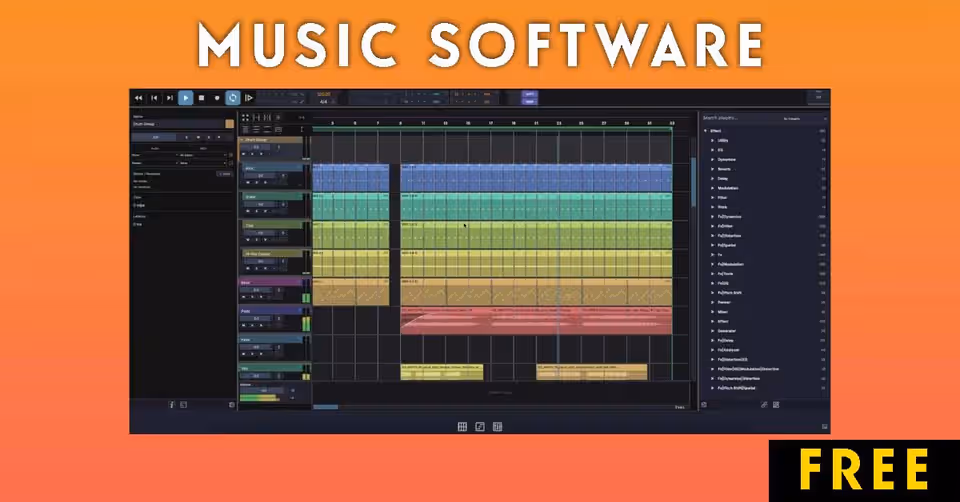This screenshot has width=960, height=502.
Task: Click the horizontal scrollbar thumb under the arrangement
Action: click(326, 407)
